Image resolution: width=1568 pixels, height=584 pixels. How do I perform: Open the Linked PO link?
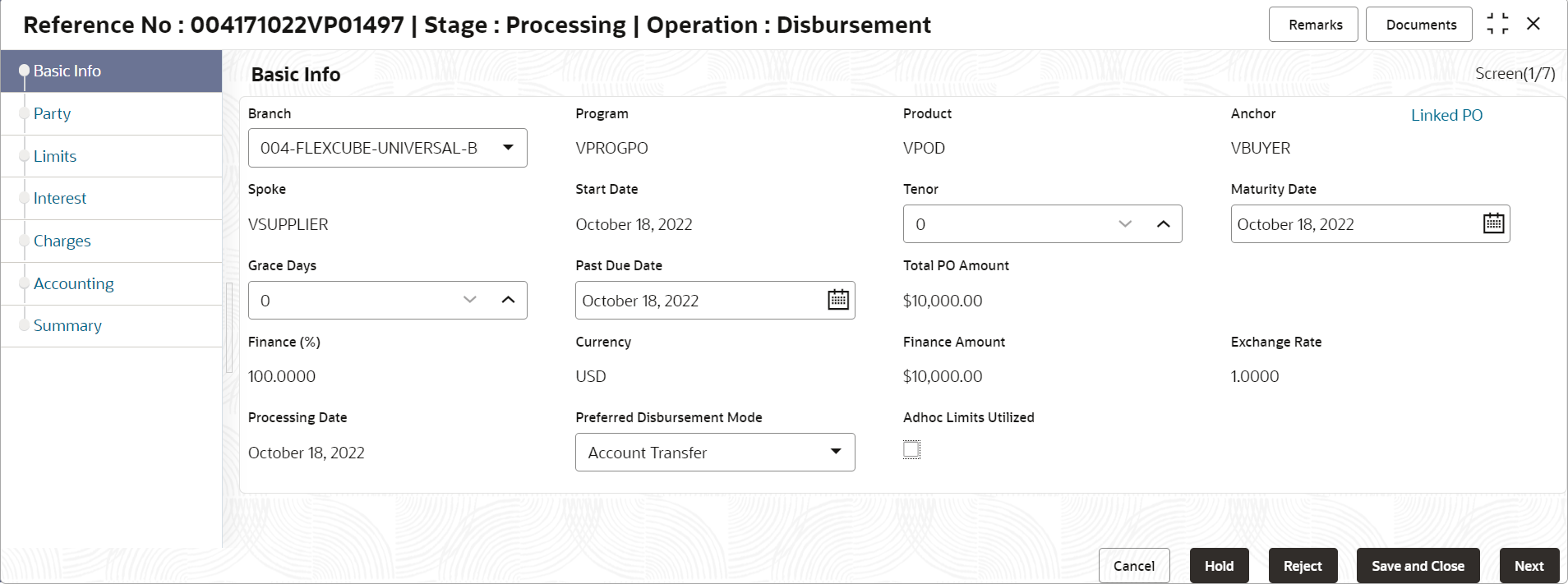pos(1446,116)
